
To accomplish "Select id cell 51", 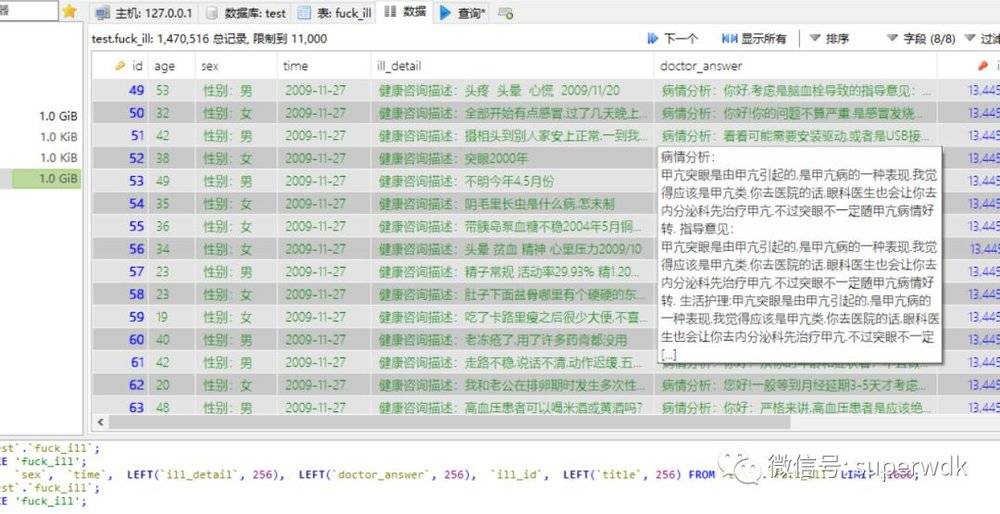I will tap(121, 136).
